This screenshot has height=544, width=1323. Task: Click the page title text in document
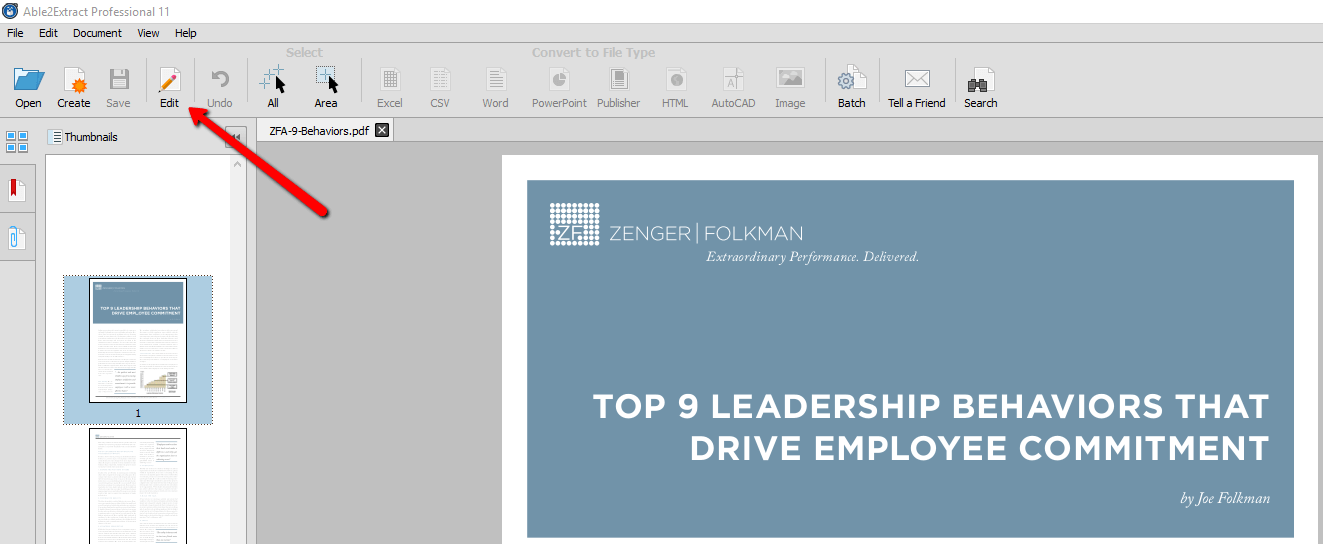click(x=930, y=427)
